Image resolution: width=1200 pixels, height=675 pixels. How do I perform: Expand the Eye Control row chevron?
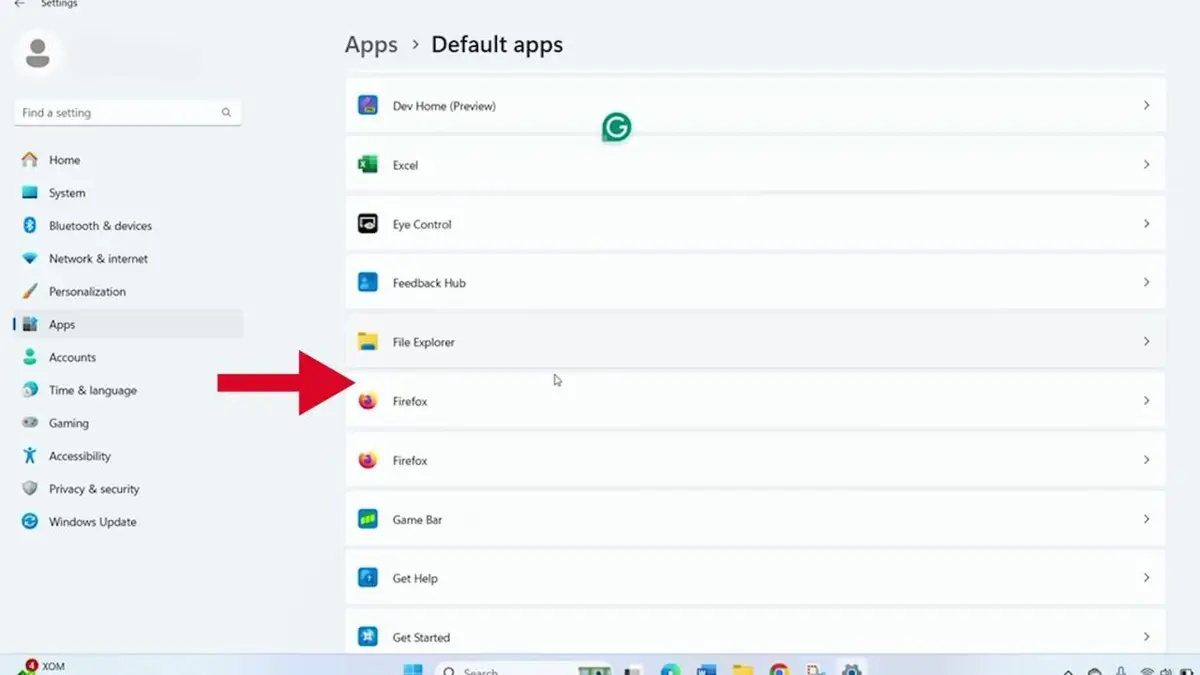[x=1146, y=224]
